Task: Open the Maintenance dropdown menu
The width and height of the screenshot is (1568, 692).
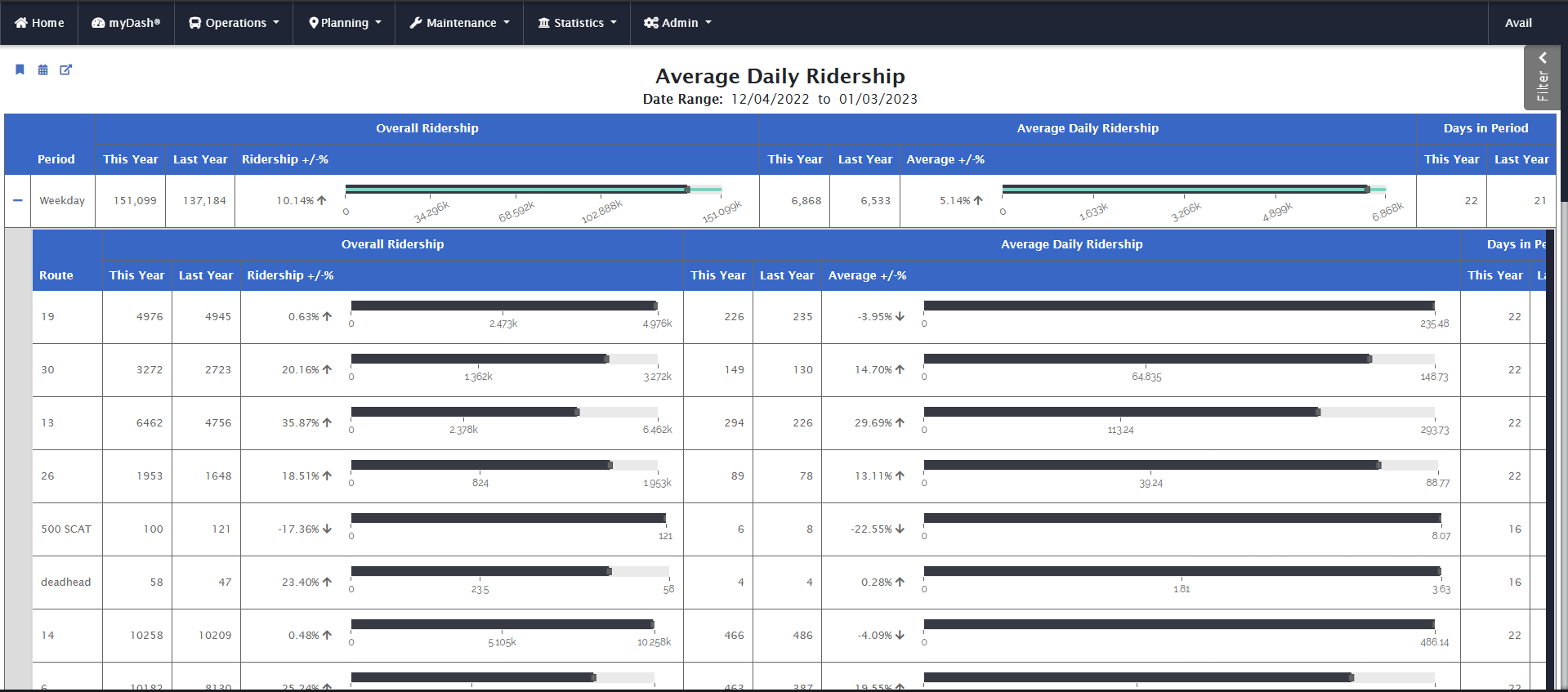Action: 459,23
